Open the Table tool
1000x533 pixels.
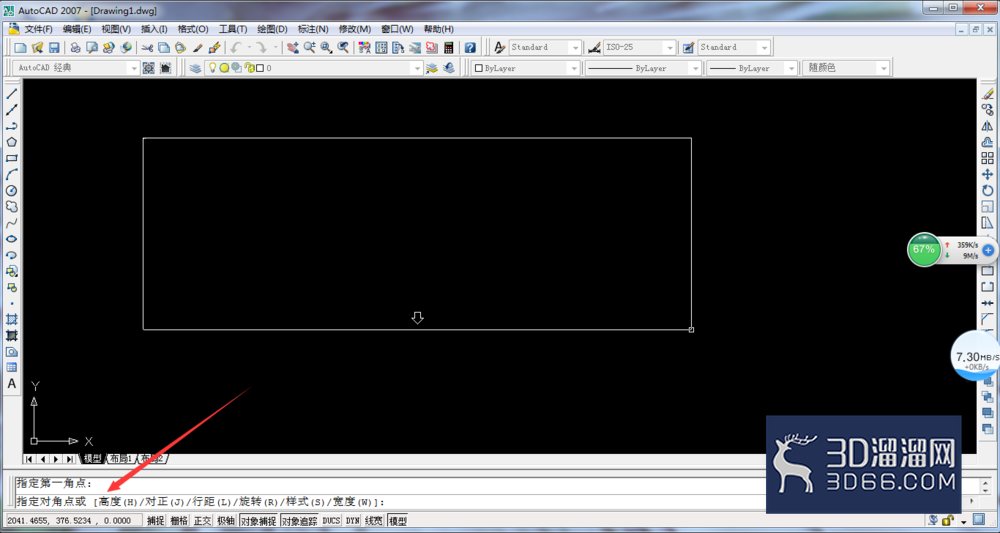tap(11, 367)
